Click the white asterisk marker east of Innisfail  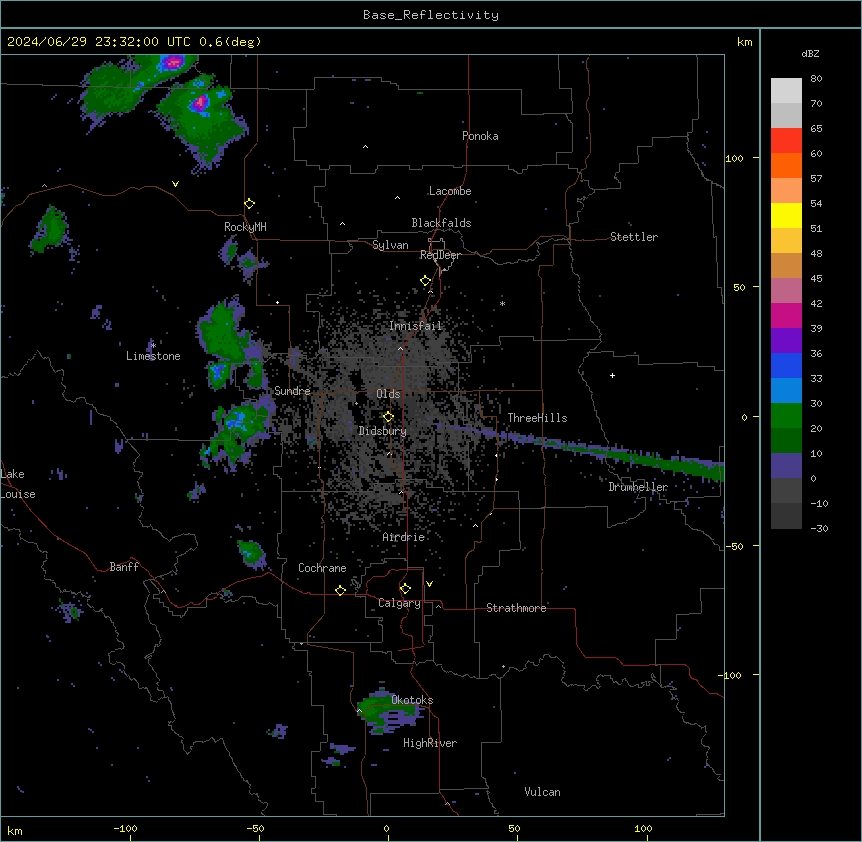click(x=502, y=303)
